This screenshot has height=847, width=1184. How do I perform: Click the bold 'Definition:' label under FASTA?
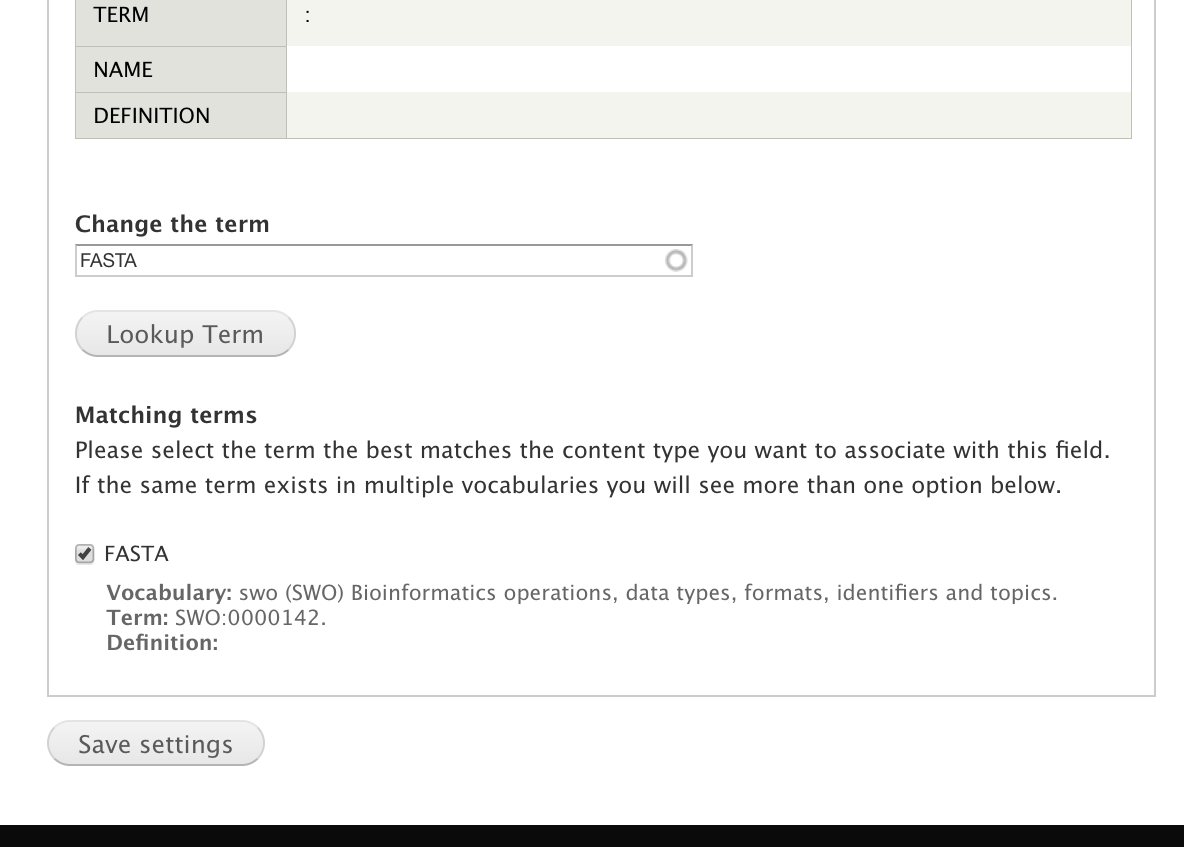click(162, 643)
